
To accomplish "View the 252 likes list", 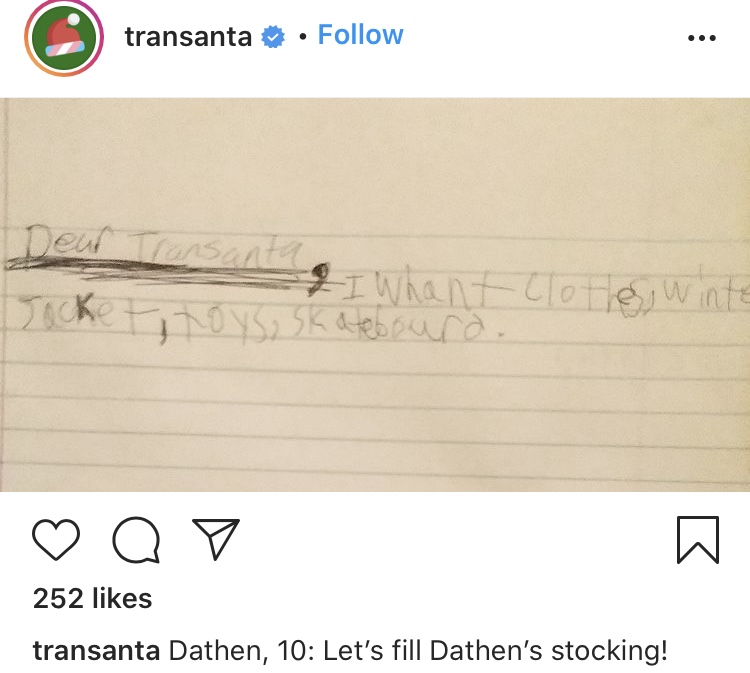I will pos(92,598).
